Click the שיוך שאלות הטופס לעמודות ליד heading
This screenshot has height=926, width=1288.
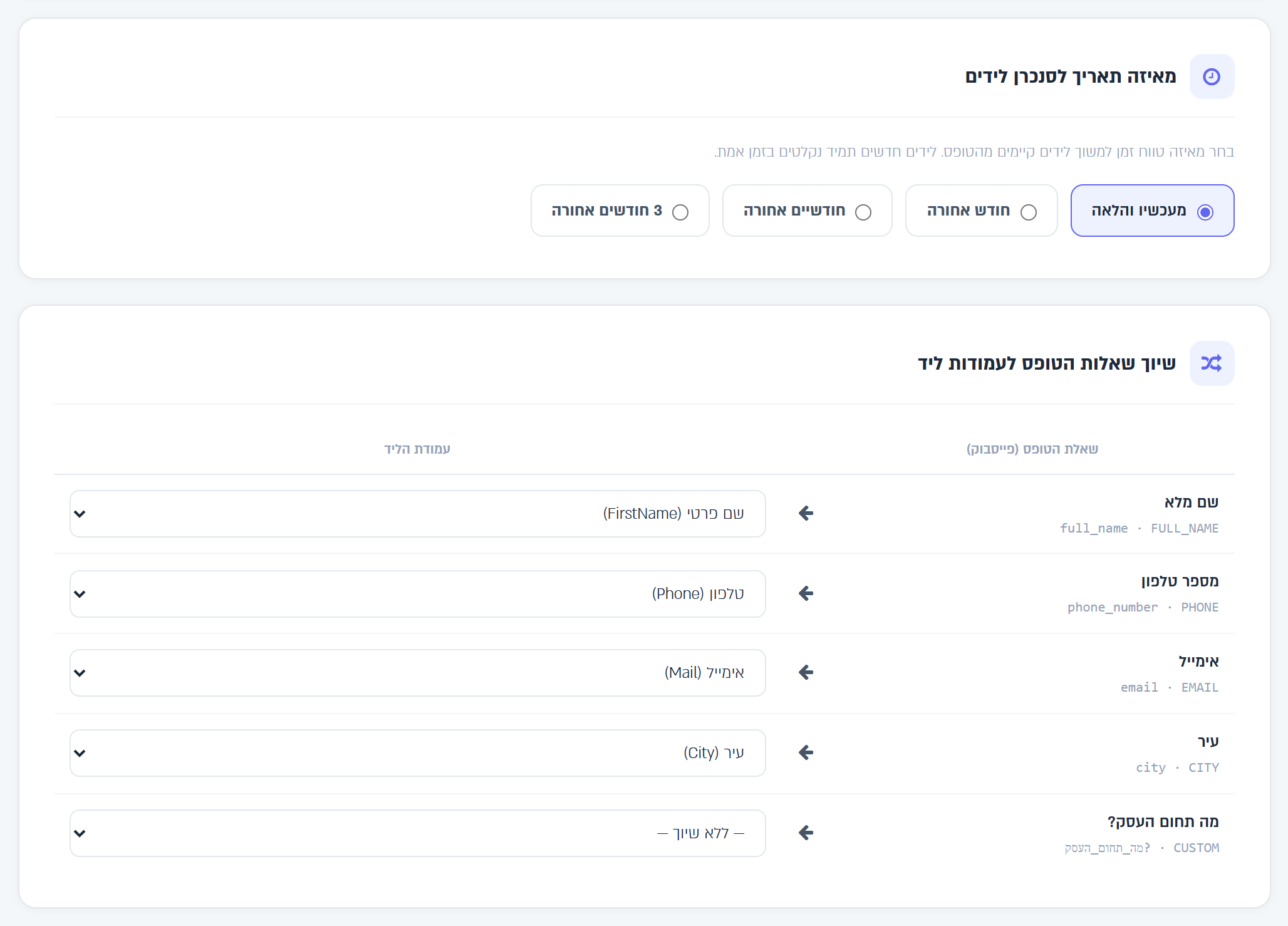1047,363
